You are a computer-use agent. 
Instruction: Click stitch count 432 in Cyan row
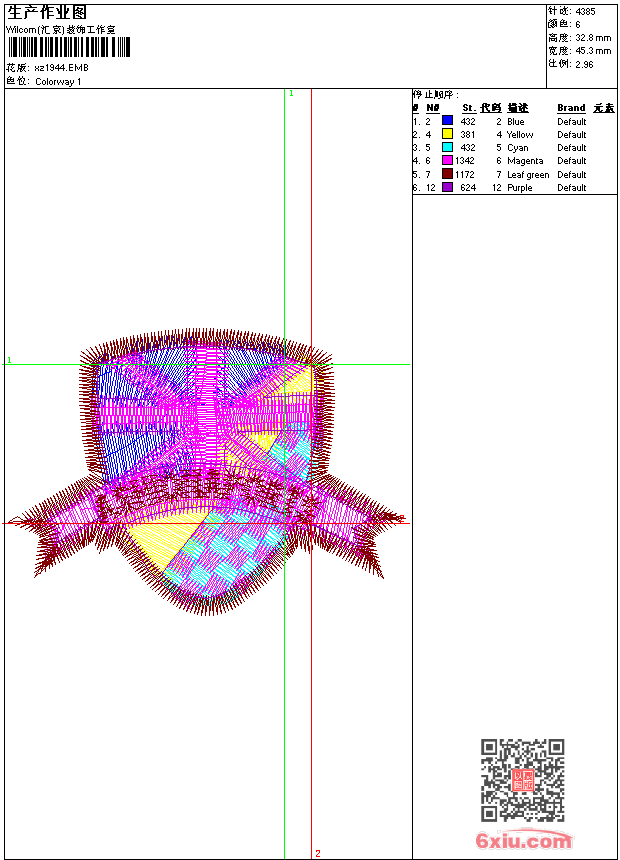[467, 148]
